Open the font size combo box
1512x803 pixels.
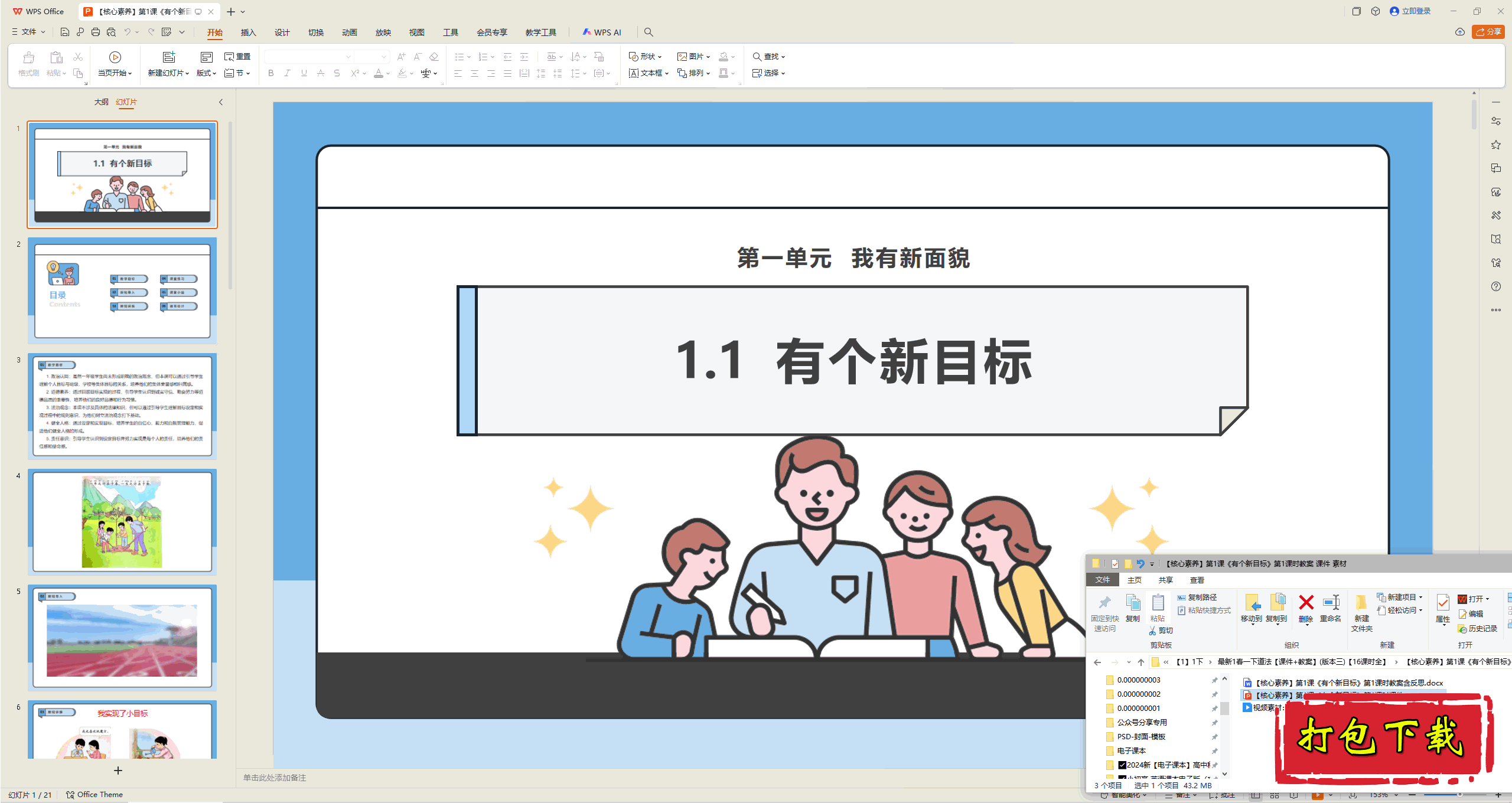pos(372,57)
